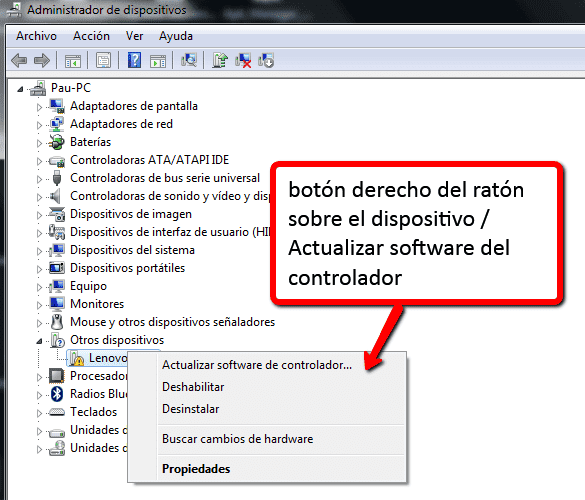
Task: Expand the Adaptadores de pantalla node
Action: 39,107
